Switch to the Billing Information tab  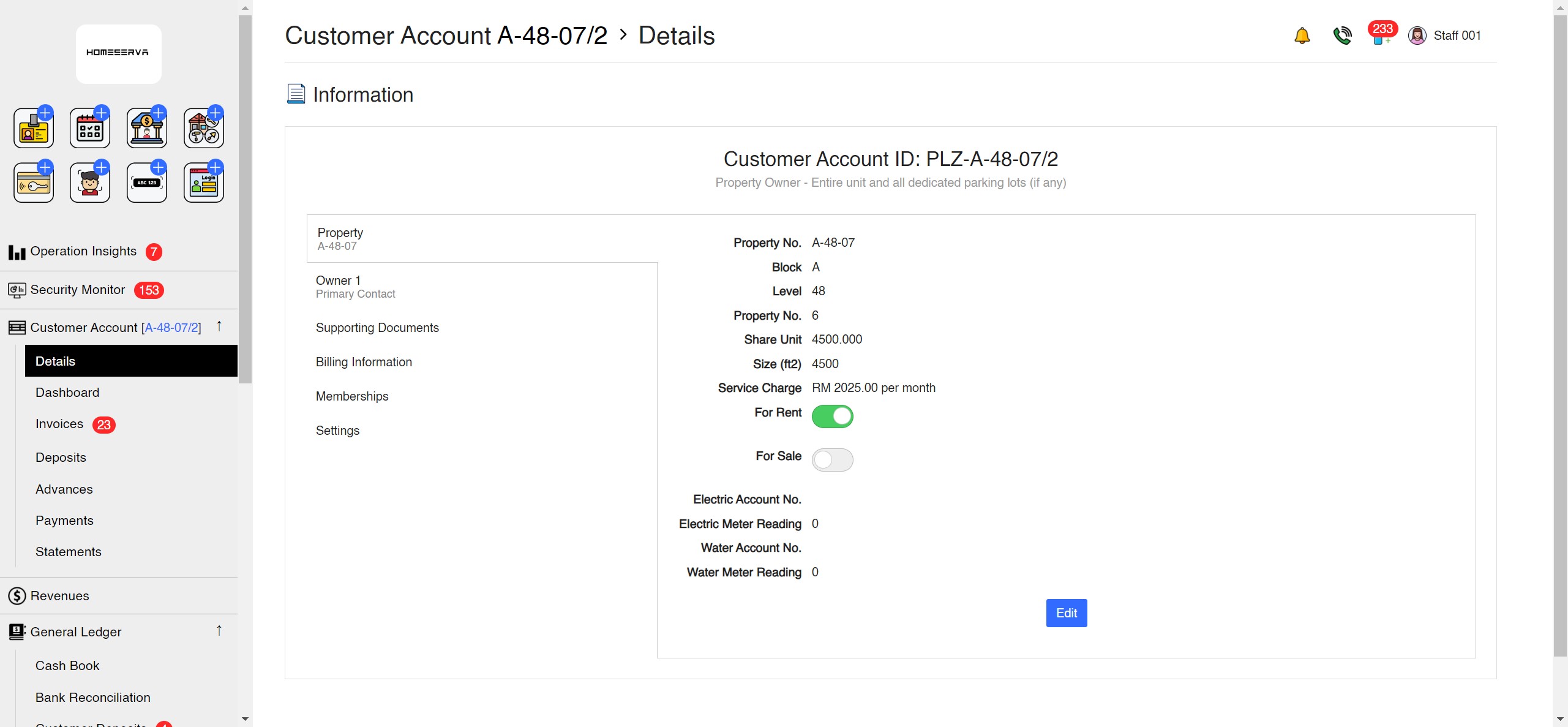coord(364,362)
